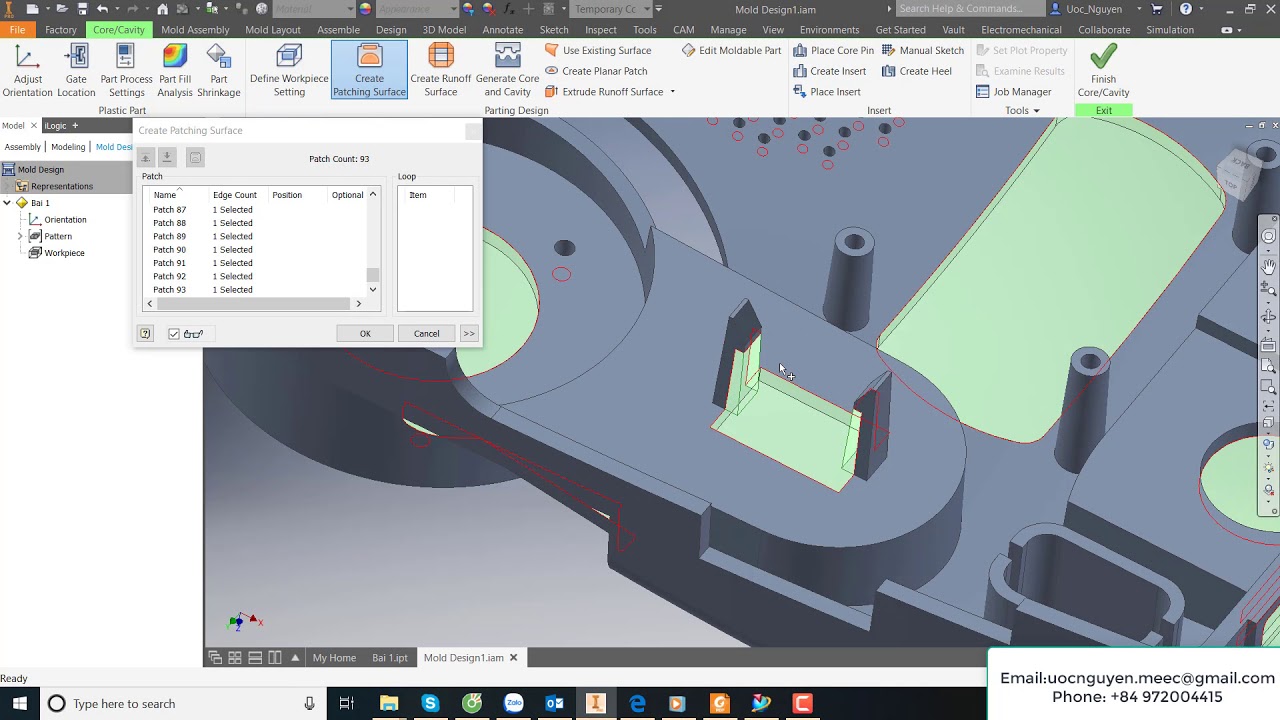Open the Annotate ribbon tab

click(503, 30)
